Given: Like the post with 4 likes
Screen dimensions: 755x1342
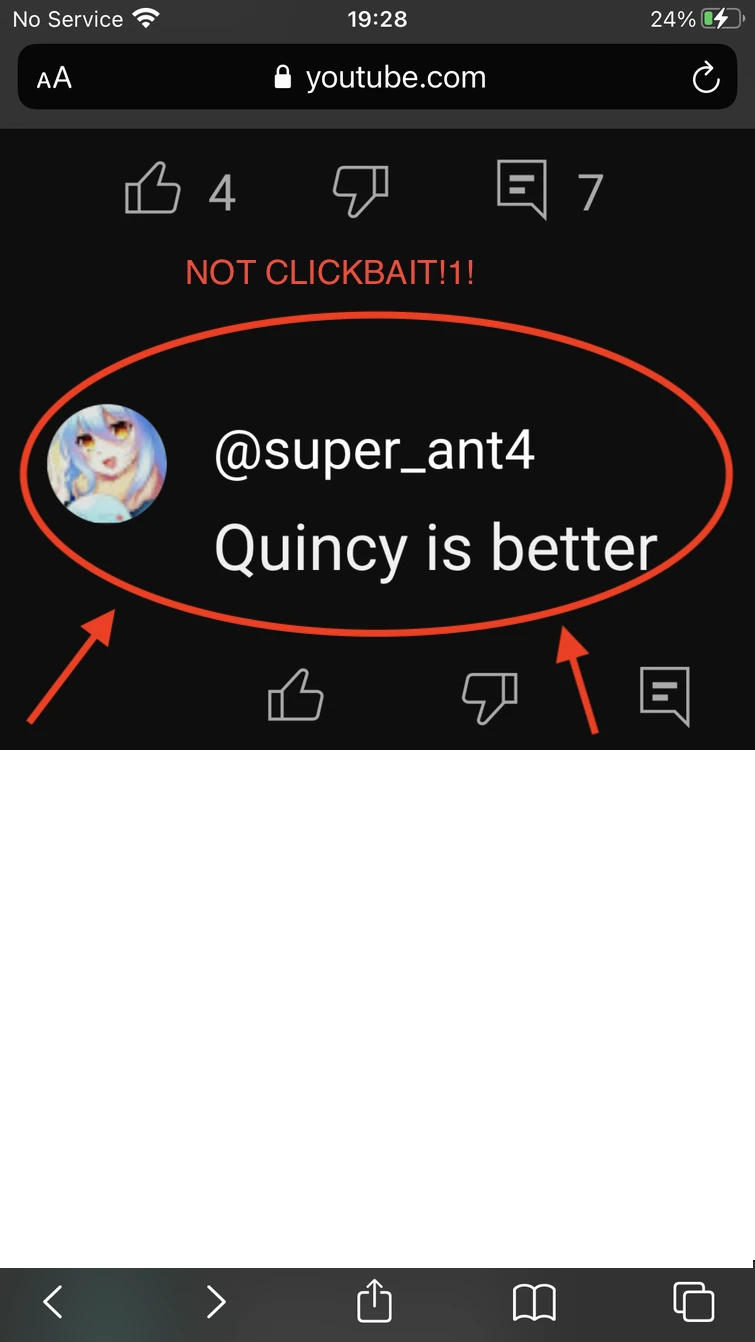Looking at the screenshot, I should coord(153,190).
